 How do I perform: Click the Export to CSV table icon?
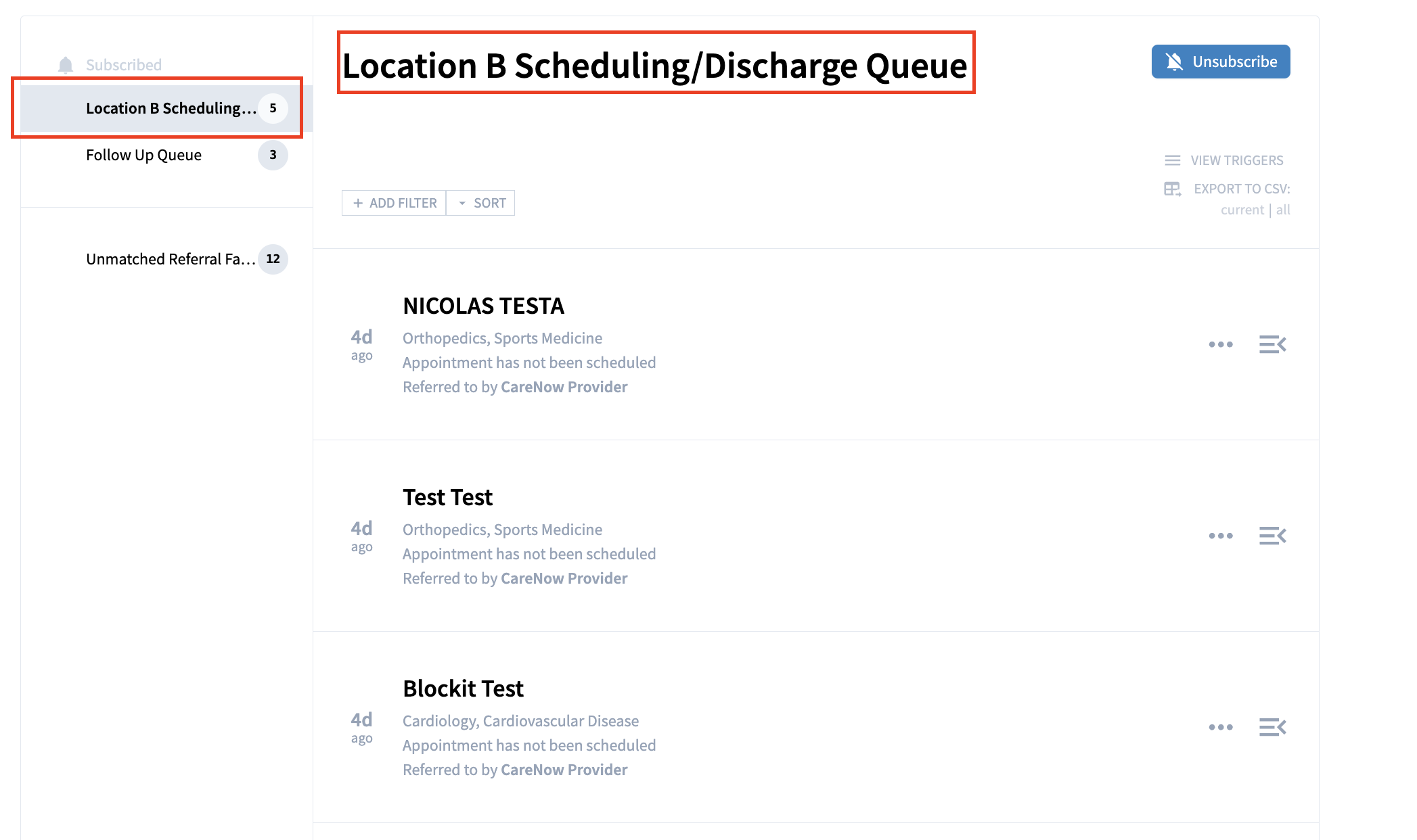pyautogui.click(x=1173, y=189)
